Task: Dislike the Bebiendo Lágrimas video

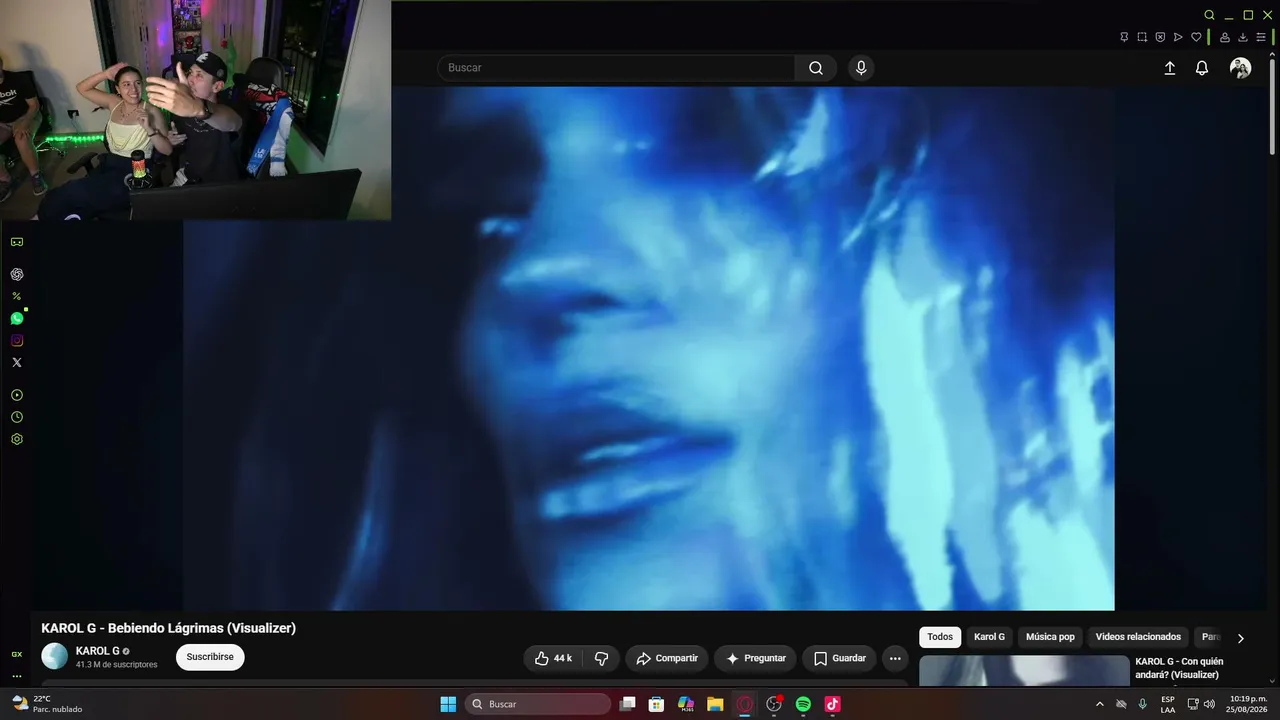Action: [x=601, y=658]
